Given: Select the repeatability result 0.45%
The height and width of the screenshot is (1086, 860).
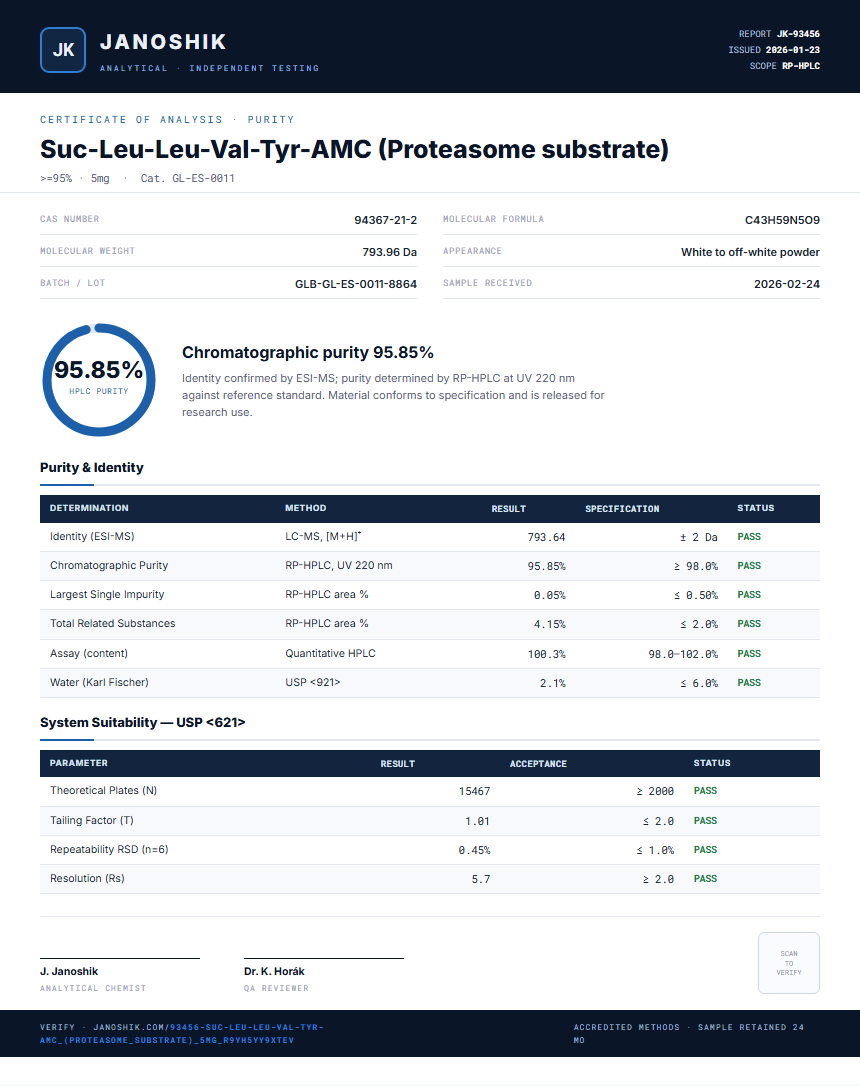Looking at the screenshot, I should 474,851.
